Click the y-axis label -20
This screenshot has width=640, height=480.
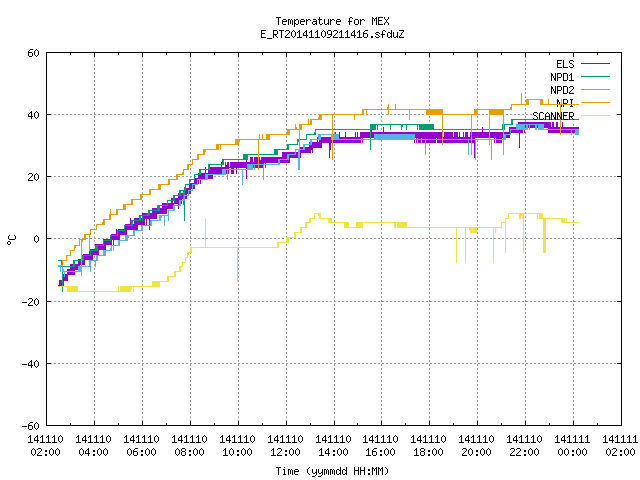pos(31,302)
